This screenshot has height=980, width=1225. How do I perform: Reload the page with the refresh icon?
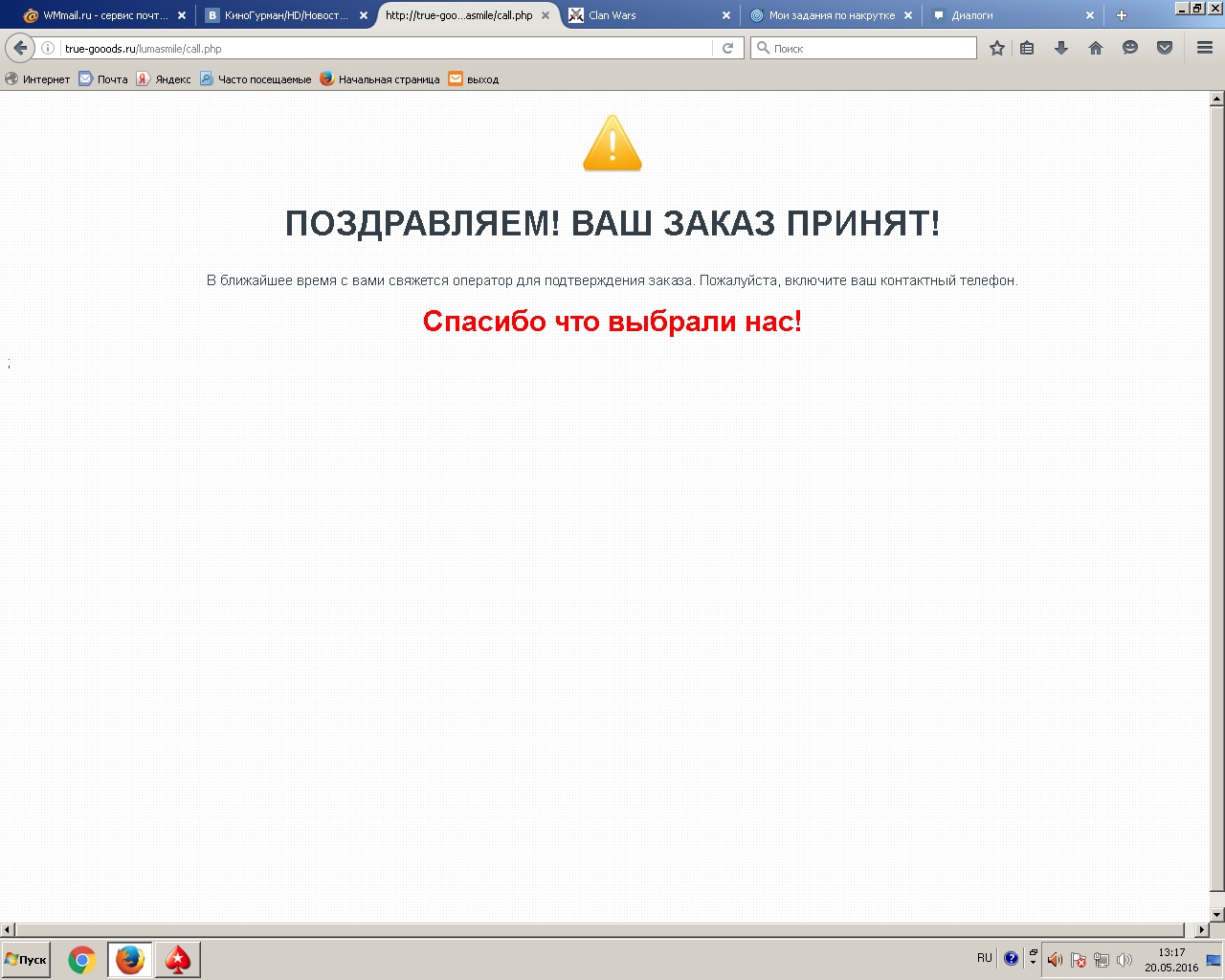pyautogui.click(x=728, y=48)
